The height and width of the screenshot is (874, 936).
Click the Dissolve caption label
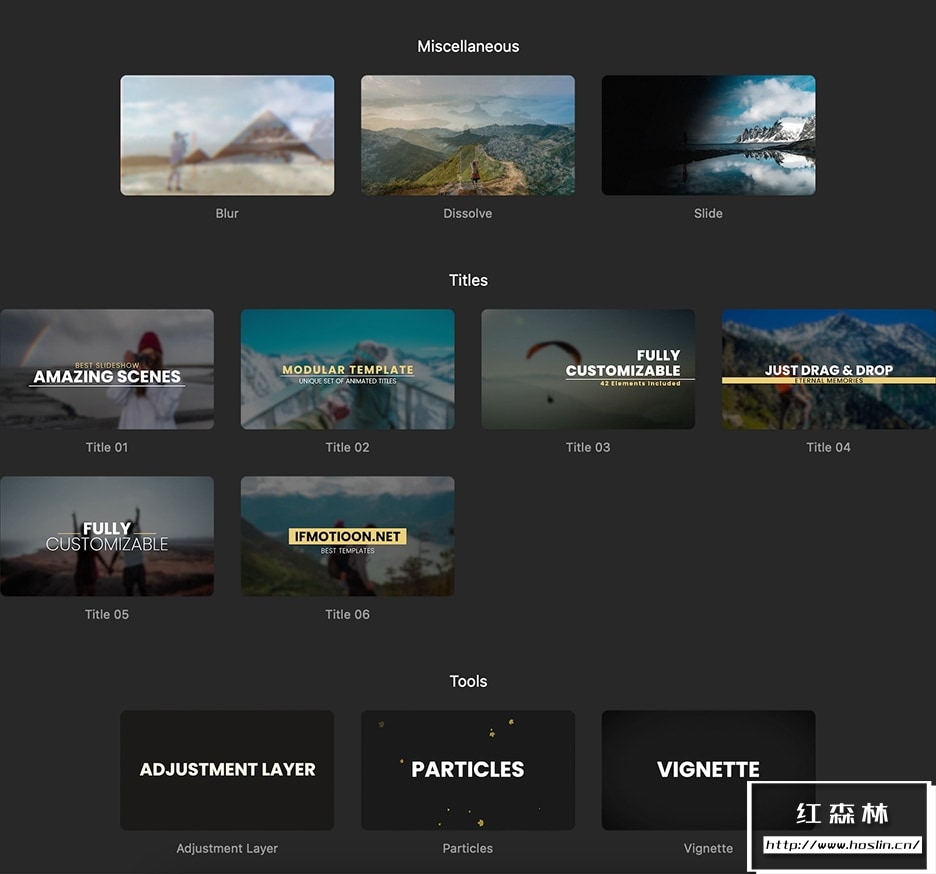tap(467, 213)
